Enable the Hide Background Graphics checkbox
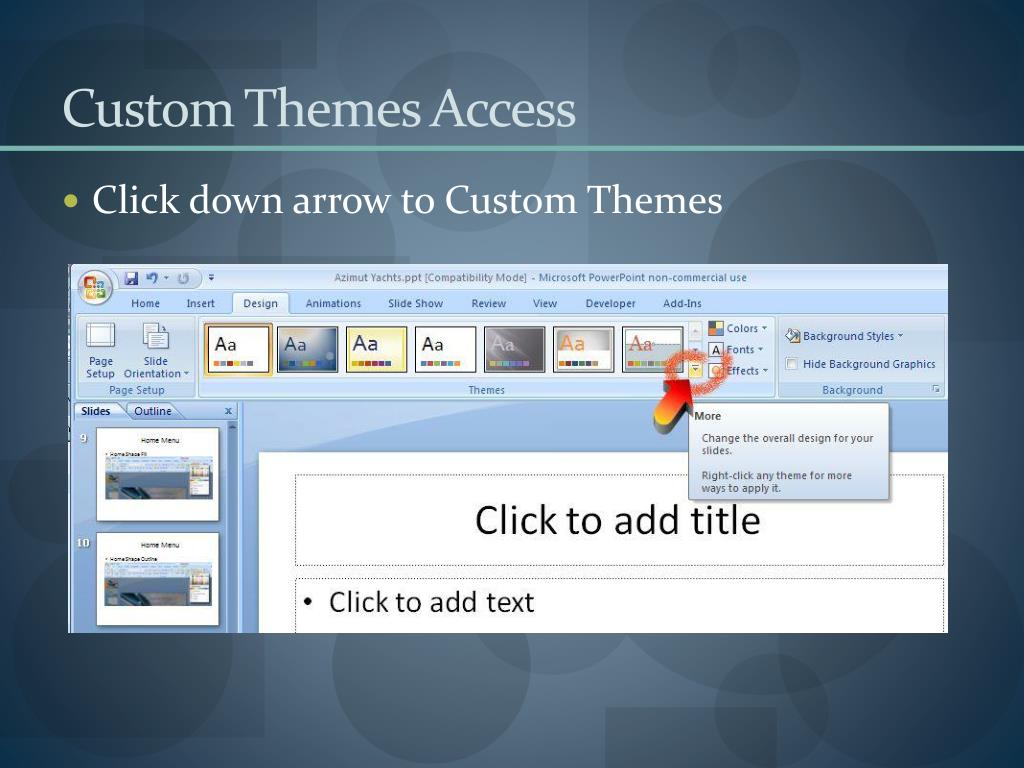This screenshot has height=768, width=1024. click(792, 364)
